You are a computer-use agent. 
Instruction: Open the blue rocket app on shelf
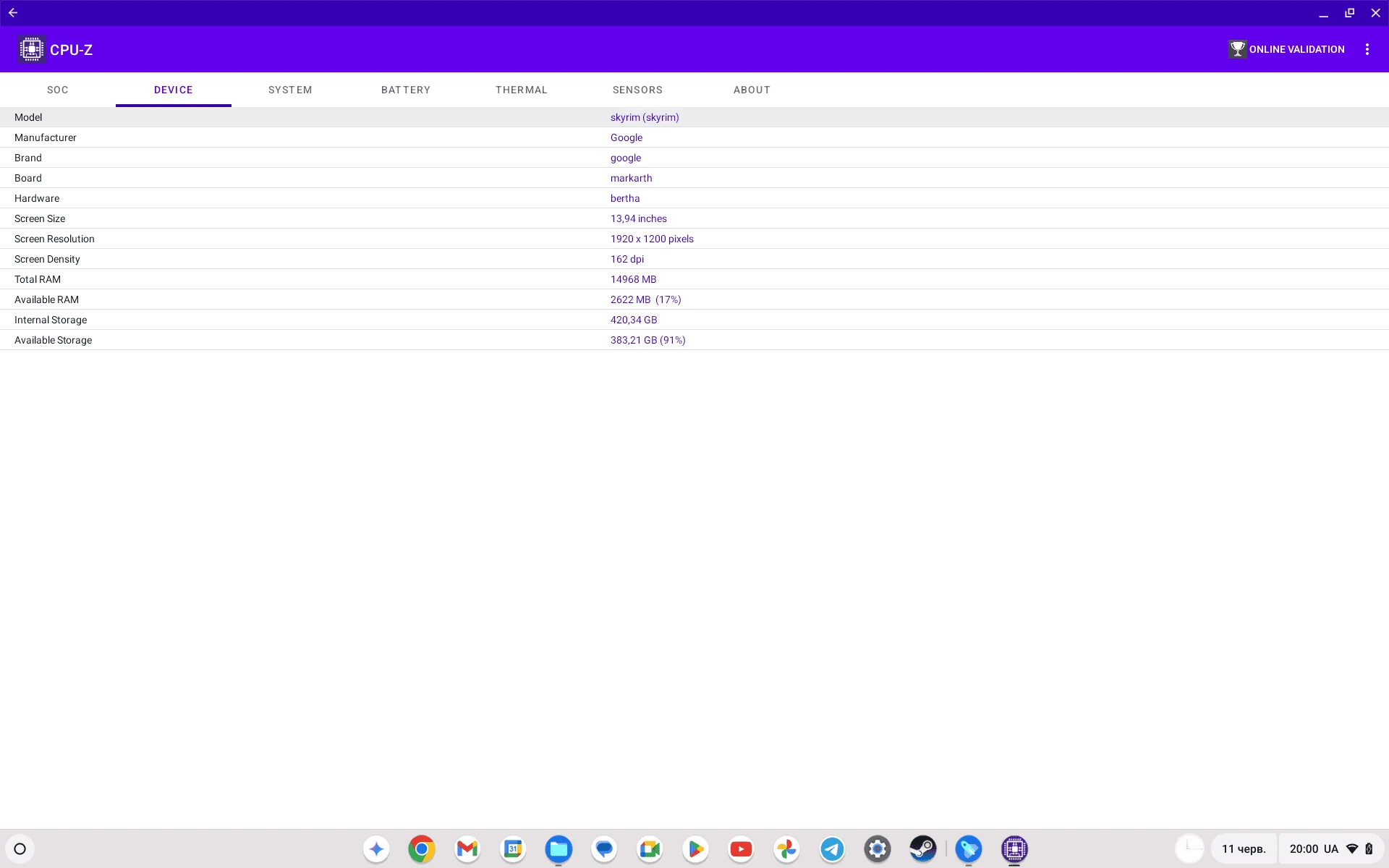click(969, 848)
